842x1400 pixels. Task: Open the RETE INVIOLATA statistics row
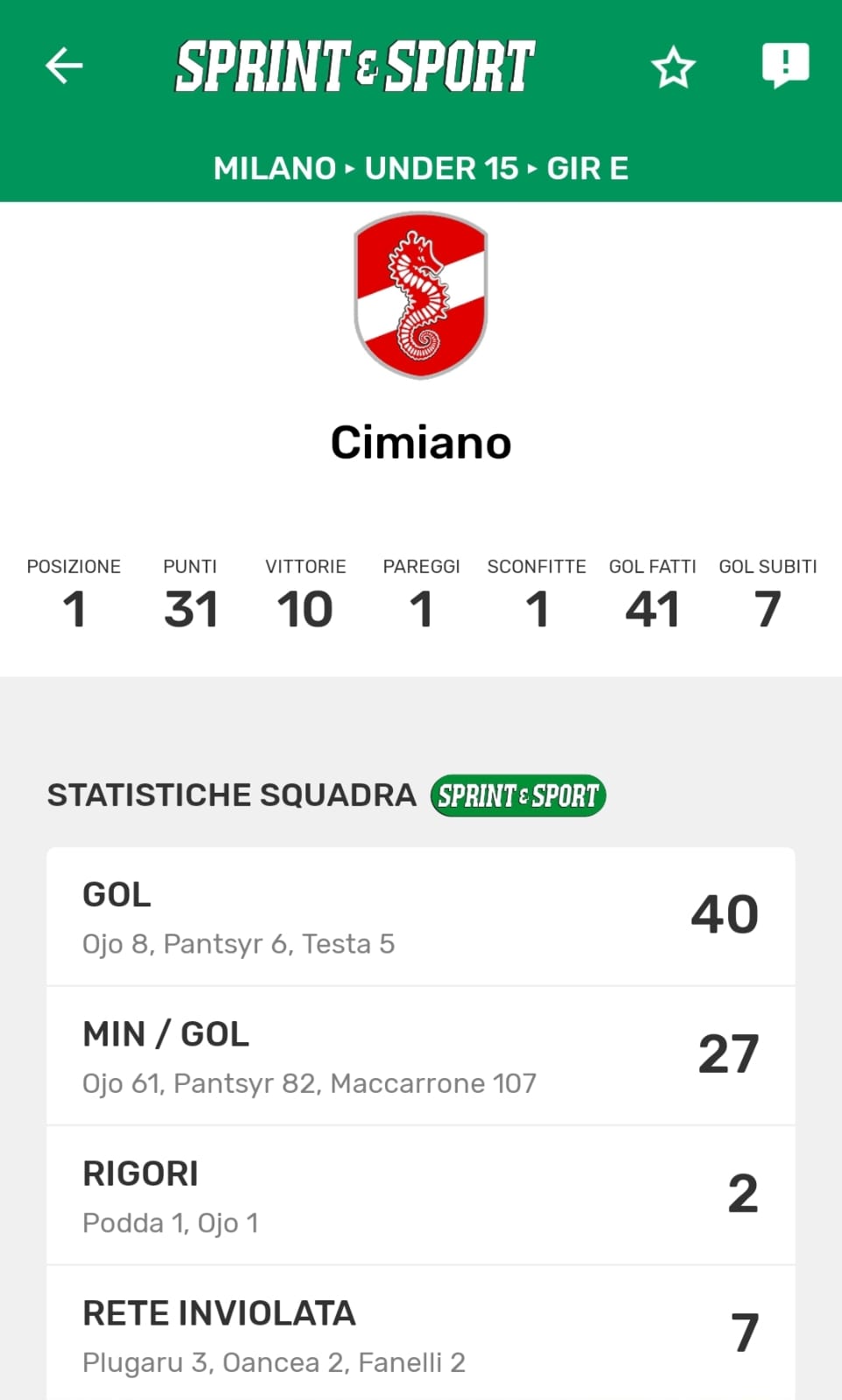click(421, 1334)
